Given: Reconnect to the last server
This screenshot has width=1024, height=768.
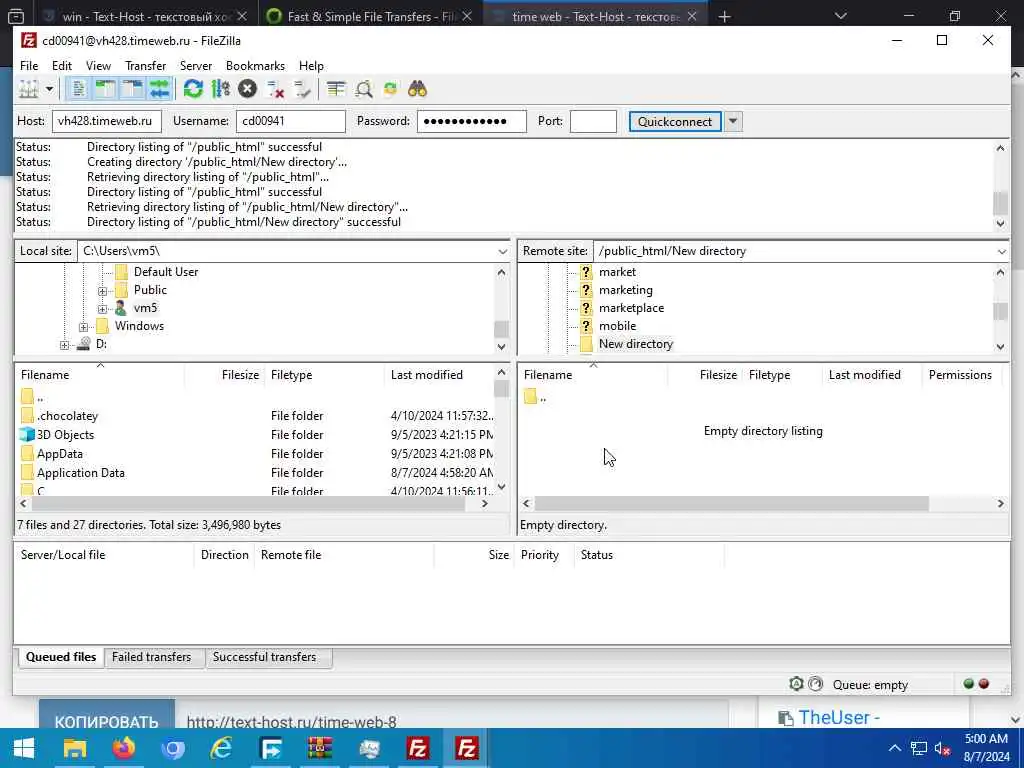Looking at the screenshot, I should pos(302,89).
